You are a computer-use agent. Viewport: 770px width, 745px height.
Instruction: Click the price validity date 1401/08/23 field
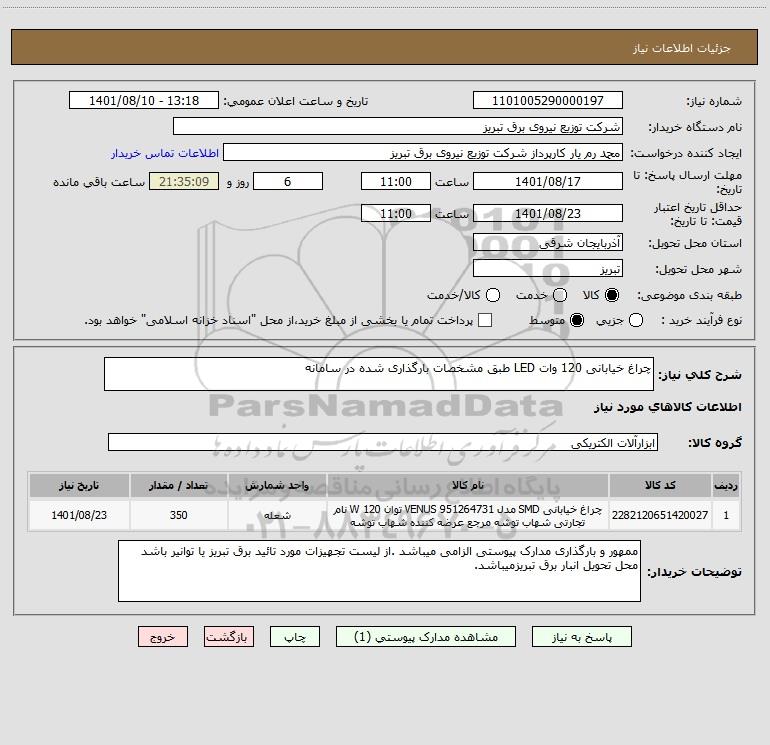click(548, 213)
